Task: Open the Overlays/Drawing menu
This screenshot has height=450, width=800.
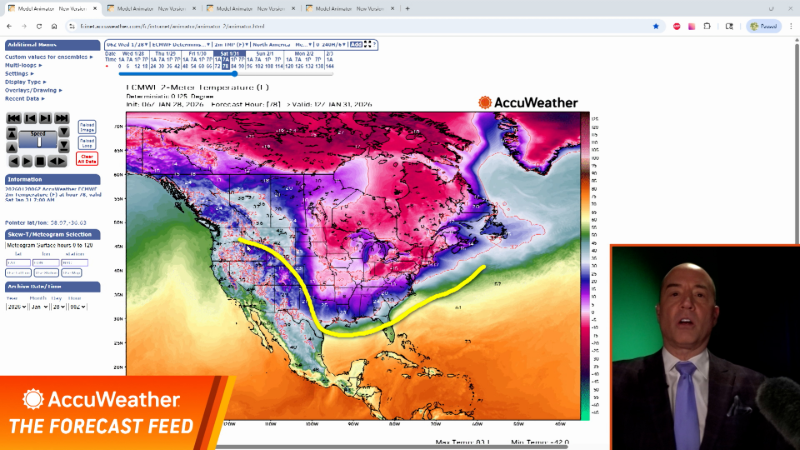Action: click(x=34, y=90)
